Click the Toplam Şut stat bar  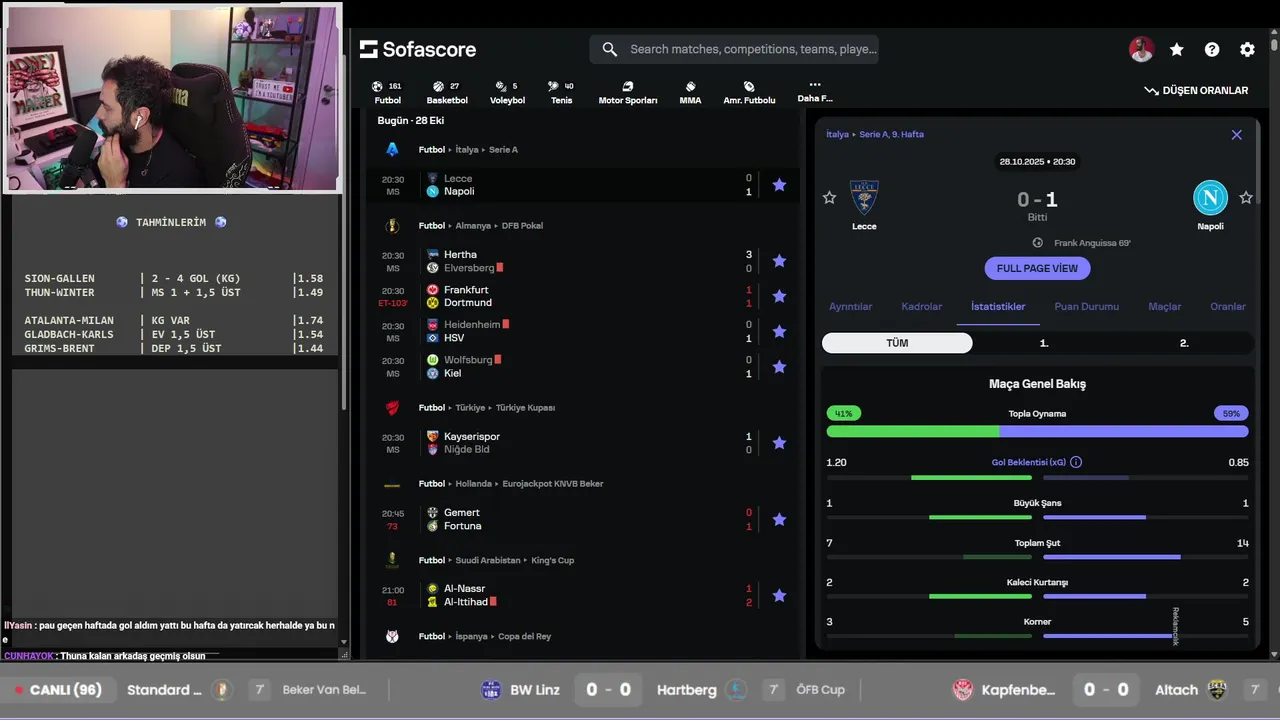pos(1037,557)
